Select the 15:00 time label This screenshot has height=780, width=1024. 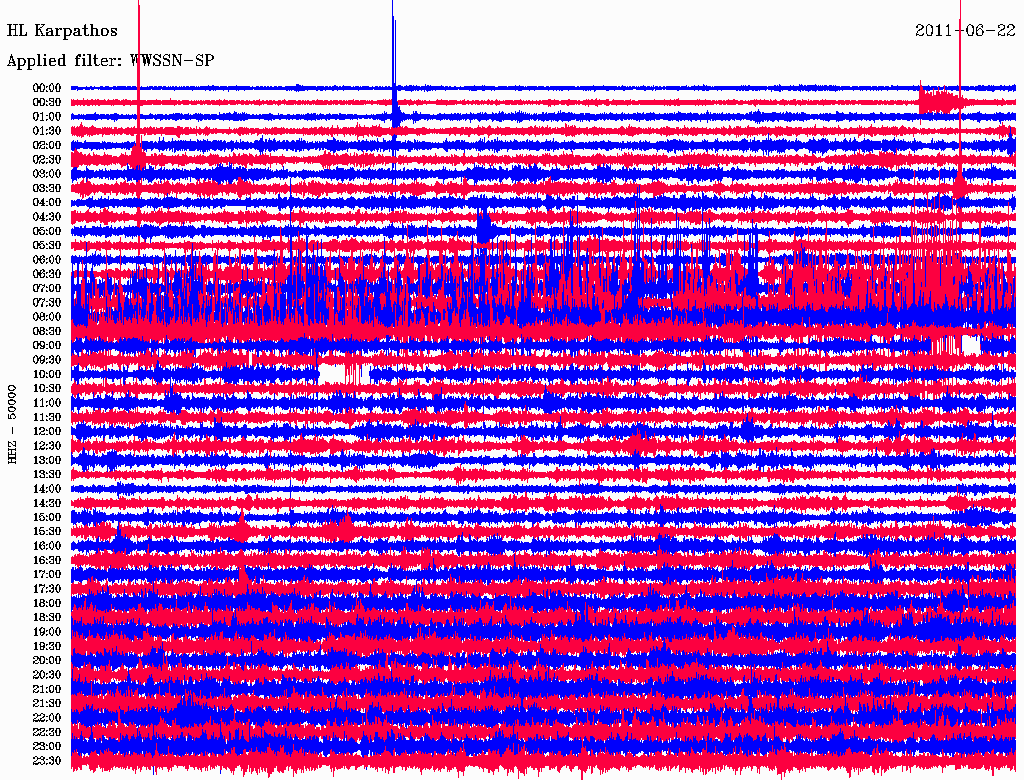click(x=47, y=517)
